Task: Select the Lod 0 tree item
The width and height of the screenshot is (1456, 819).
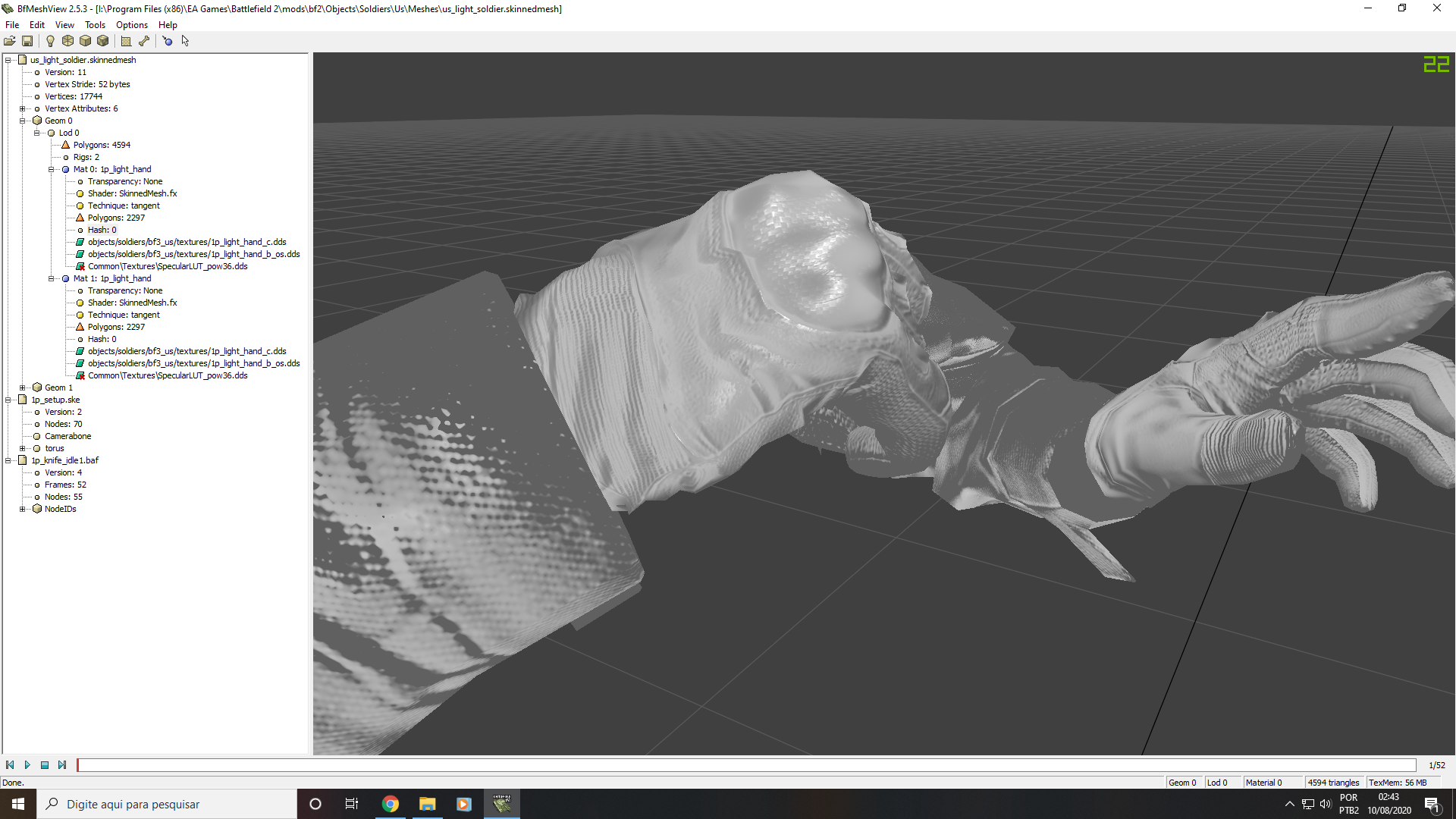Action: (69, 133)
